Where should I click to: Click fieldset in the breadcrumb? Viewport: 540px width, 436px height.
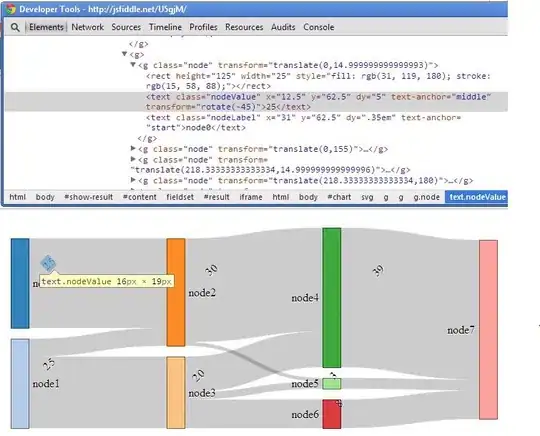click(180, 197)
